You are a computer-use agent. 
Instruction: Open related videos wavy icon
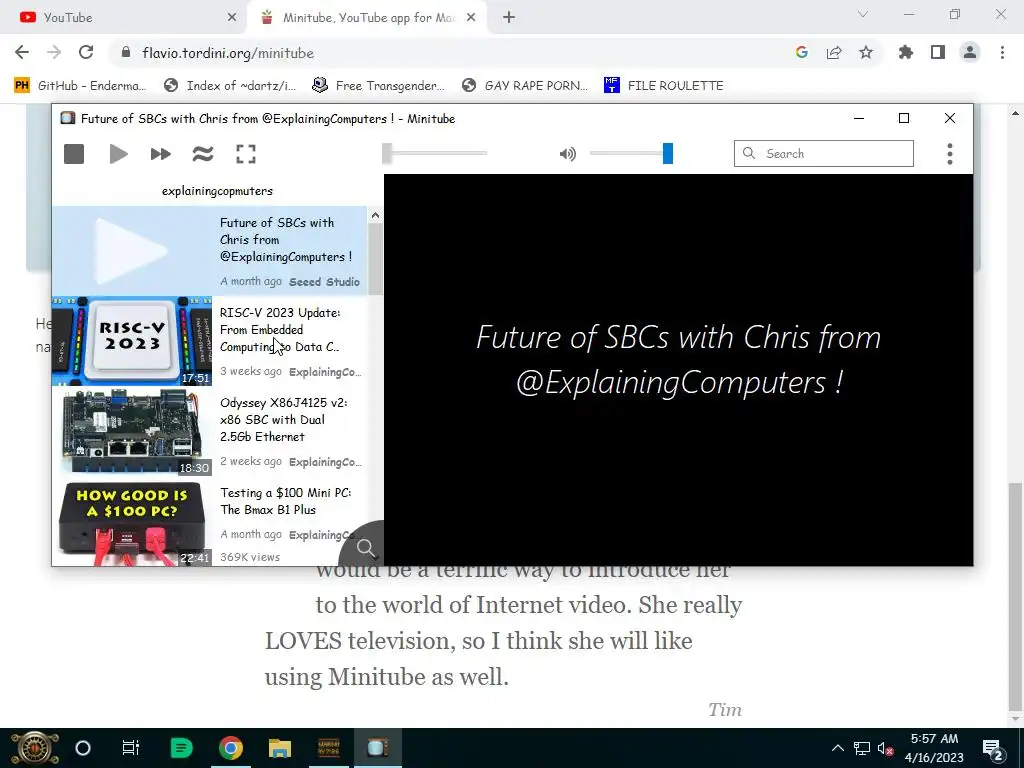point(203,154)
